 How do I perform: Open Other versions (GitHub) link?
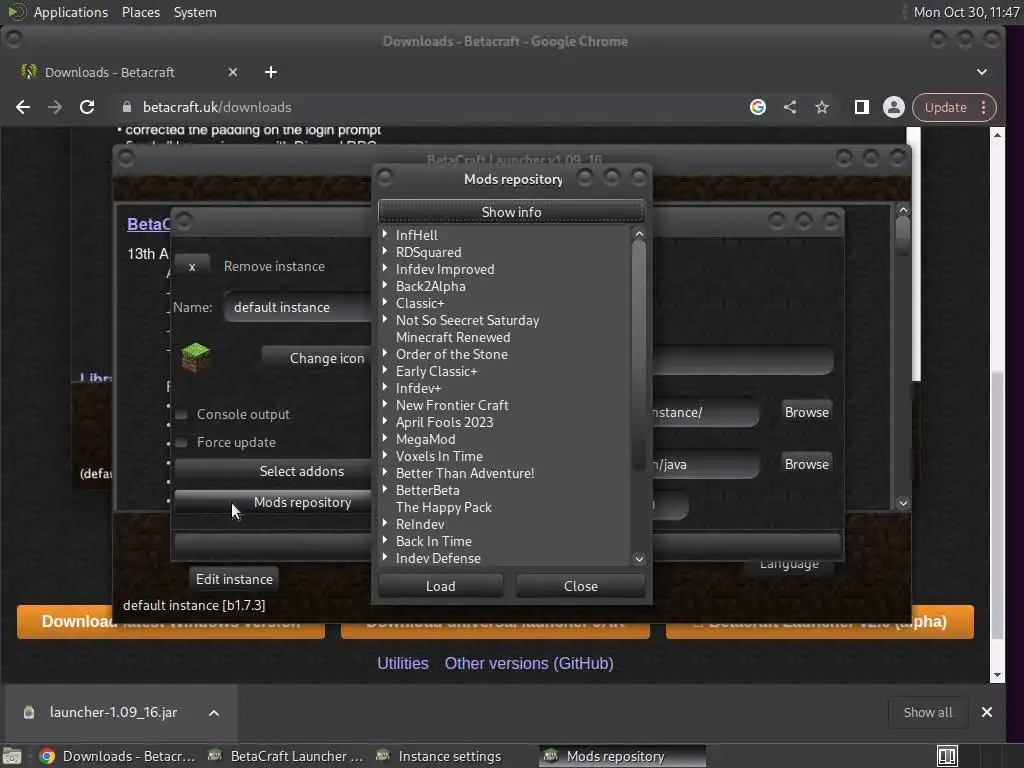point(529,664)
